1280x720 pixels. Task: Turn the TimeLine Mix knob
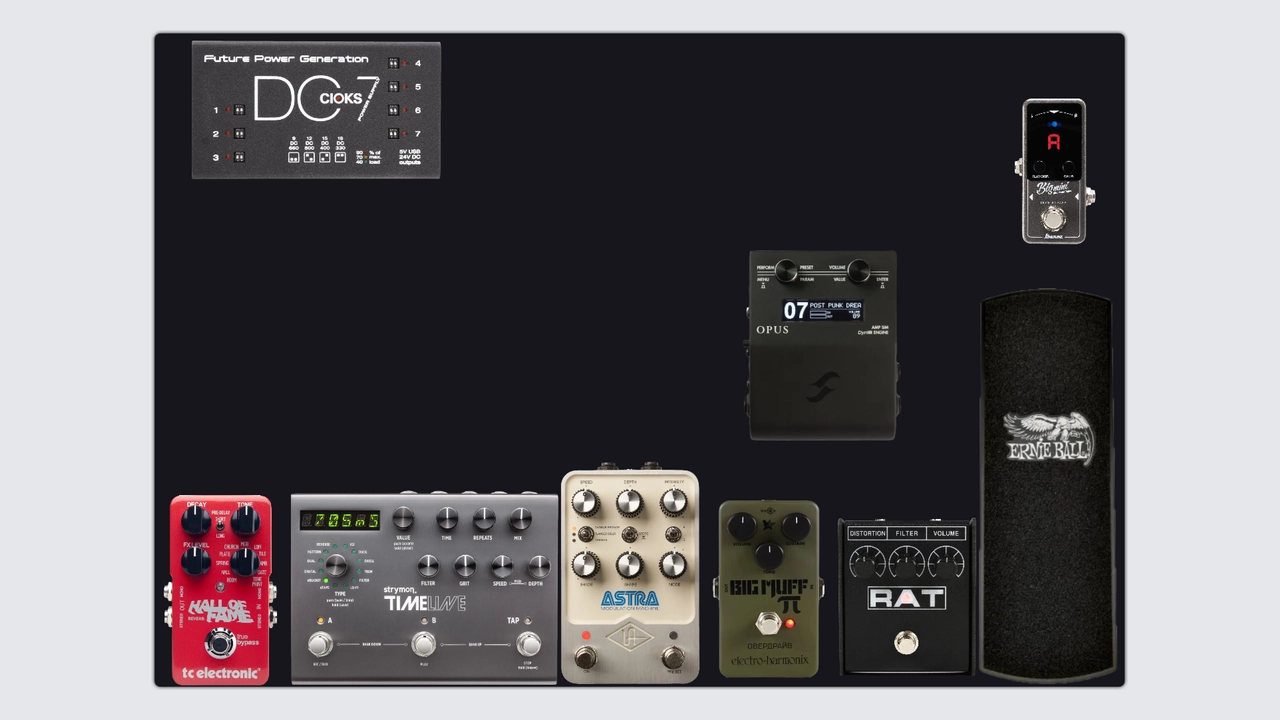[x=520, y=518]
